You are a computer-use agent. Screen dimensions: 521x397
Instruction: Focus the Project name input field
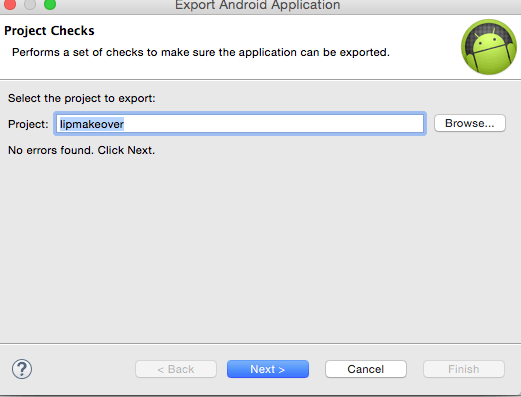pos(240,124)
